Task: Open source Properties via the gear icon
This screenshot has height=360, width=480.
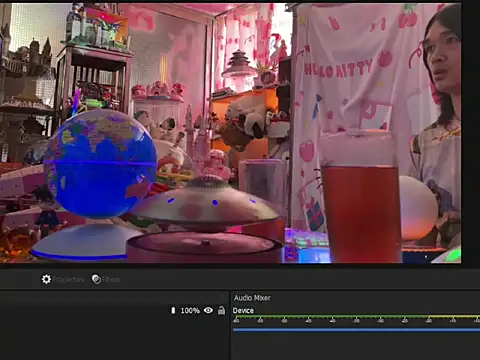Action: [x=46, y=279]
